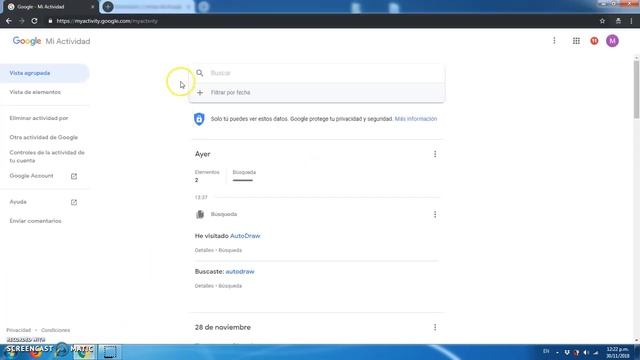Click external link icon beside Ayuda
This screenshot has width=640, height=360.
[x=74, y=202]
